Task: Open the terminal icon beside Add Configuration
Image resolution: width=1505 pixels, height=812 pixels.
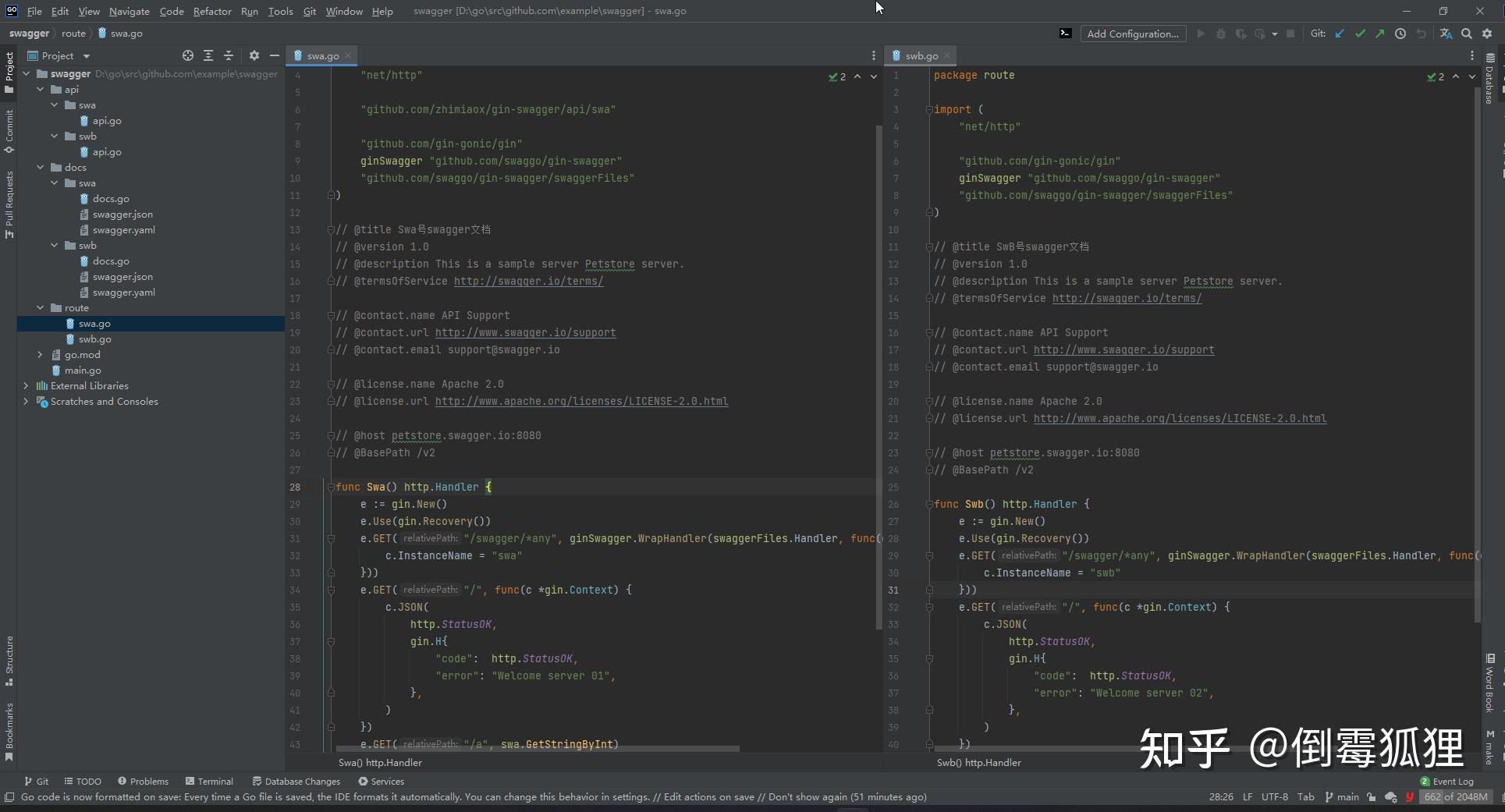Action: 1065,34
